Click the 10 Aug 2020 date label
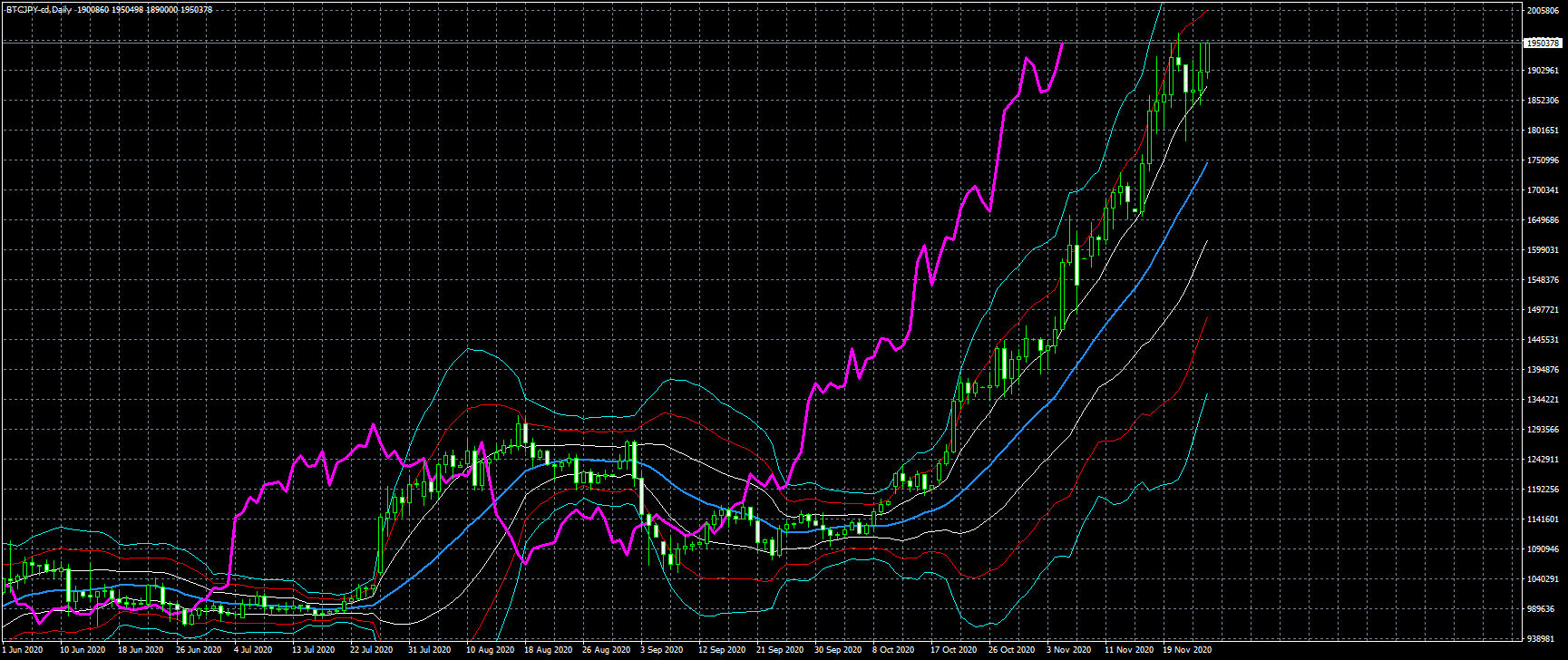The image size is (1568, 660). click(x=490, y=650)
